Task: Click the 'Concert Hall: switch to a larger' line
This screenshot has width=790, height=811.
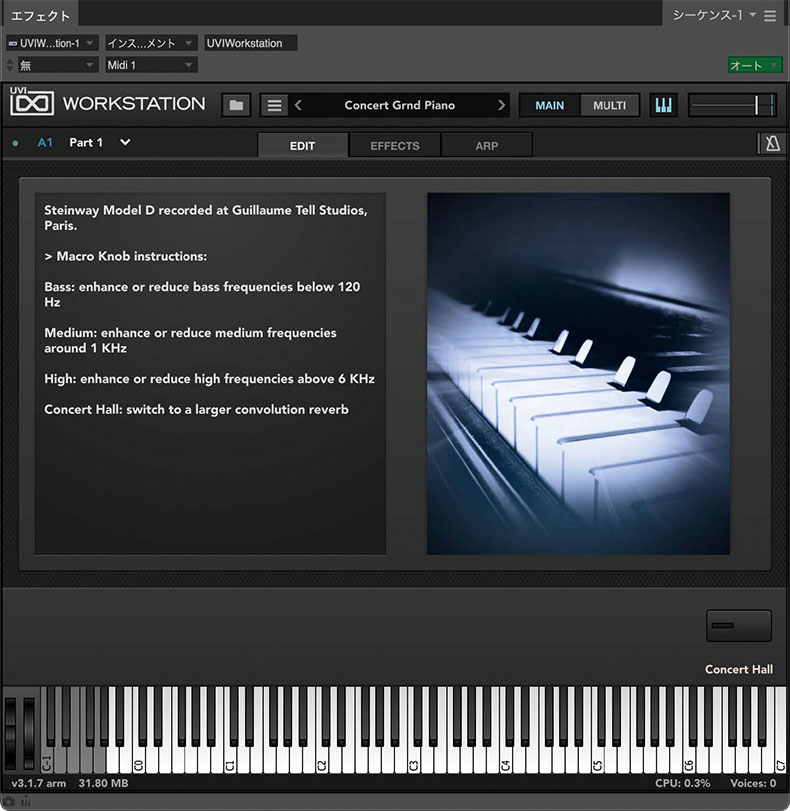Action: [x=196, y=410]
